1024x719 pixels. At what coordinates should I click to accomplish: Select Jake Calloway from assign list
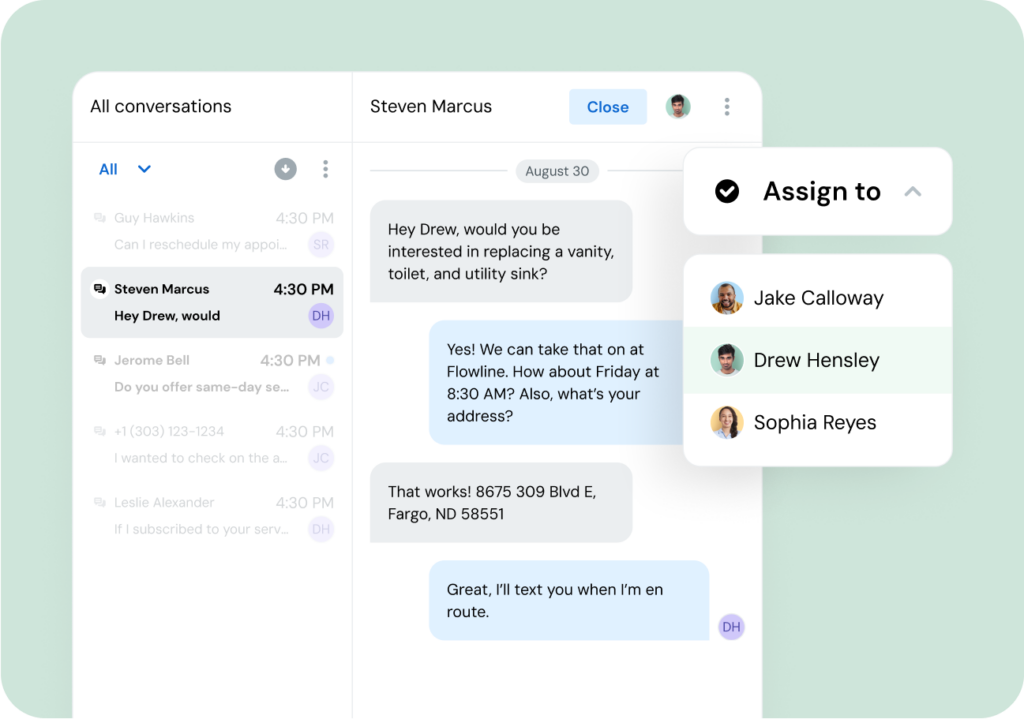[817, 298]
